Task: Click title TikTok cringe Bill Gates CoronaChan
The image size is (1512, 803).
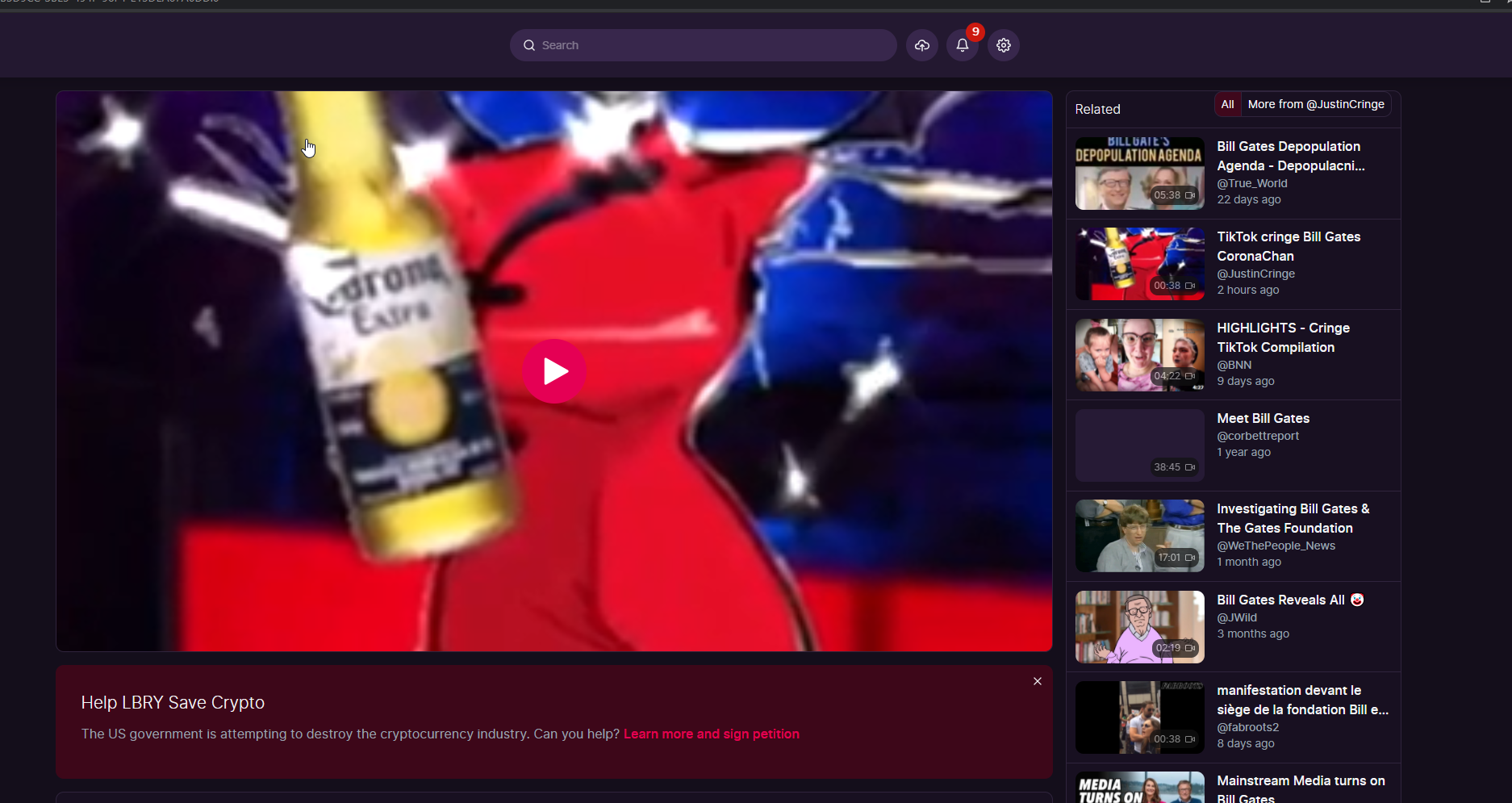Action: pos(1289,246)
